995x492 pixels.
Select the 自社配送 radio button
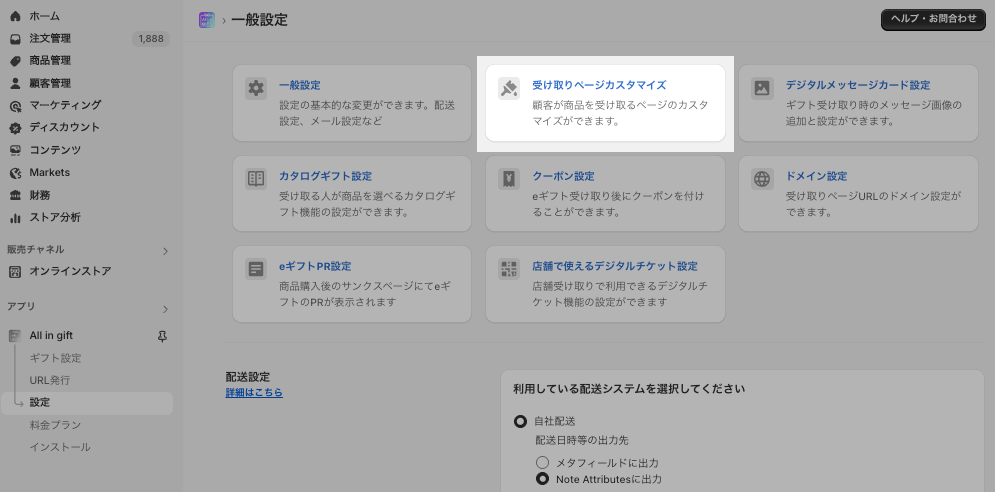pos(520,421)
